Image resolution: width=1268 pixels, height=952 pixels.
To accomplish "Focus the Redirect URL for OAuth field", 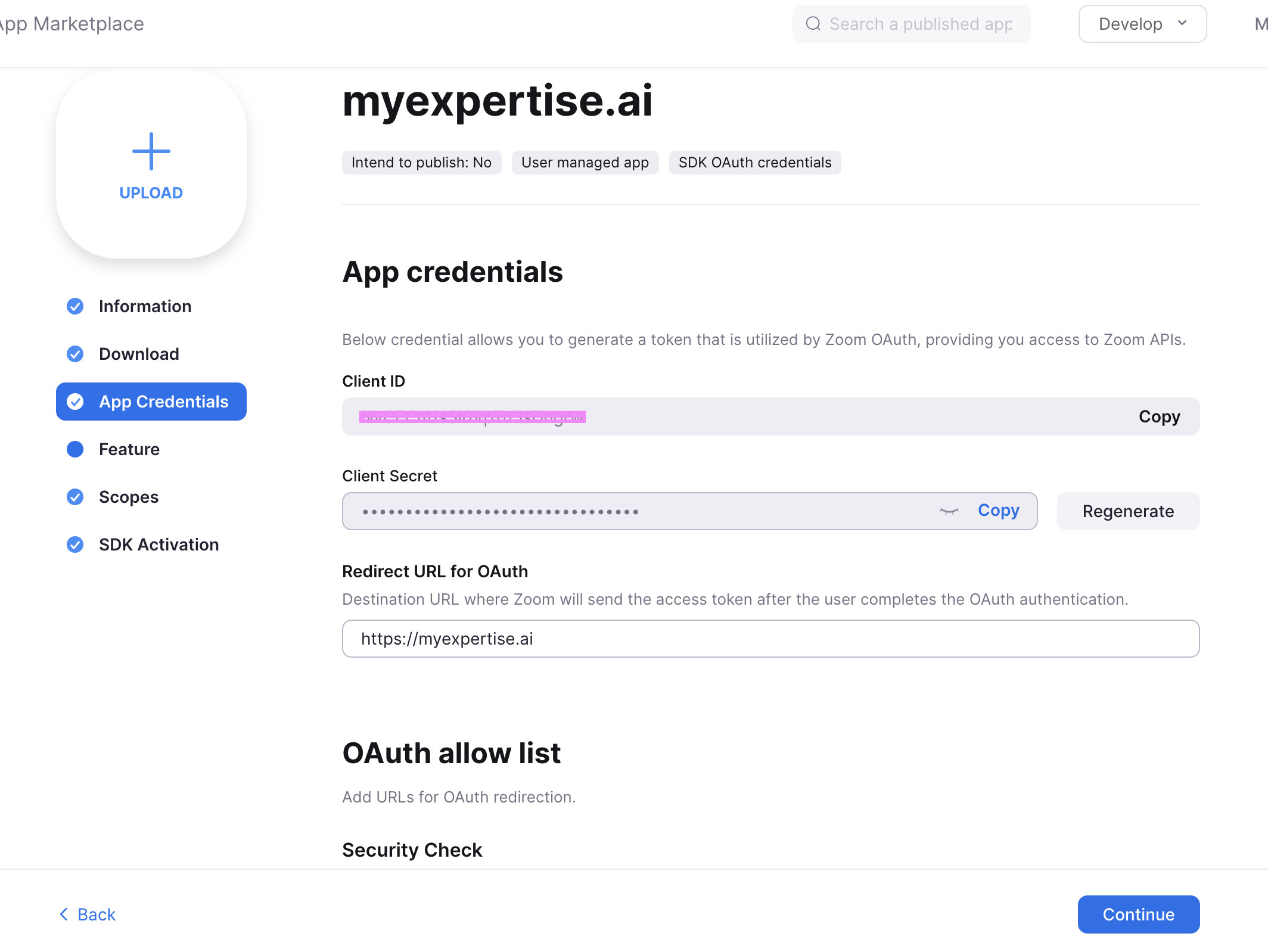I will coord(770,639).
